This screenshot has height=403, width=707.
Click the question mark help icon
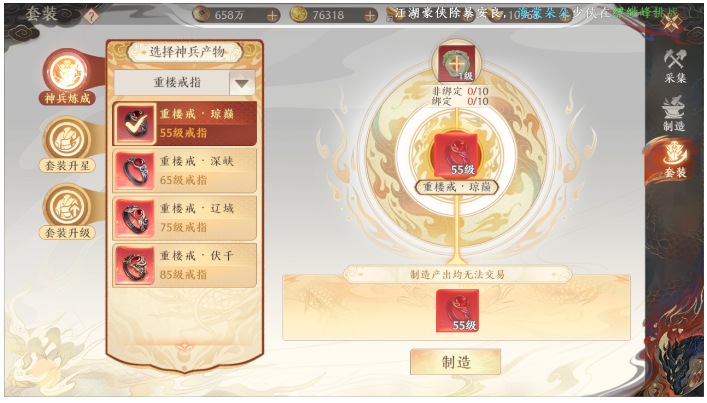click(92, 17)
